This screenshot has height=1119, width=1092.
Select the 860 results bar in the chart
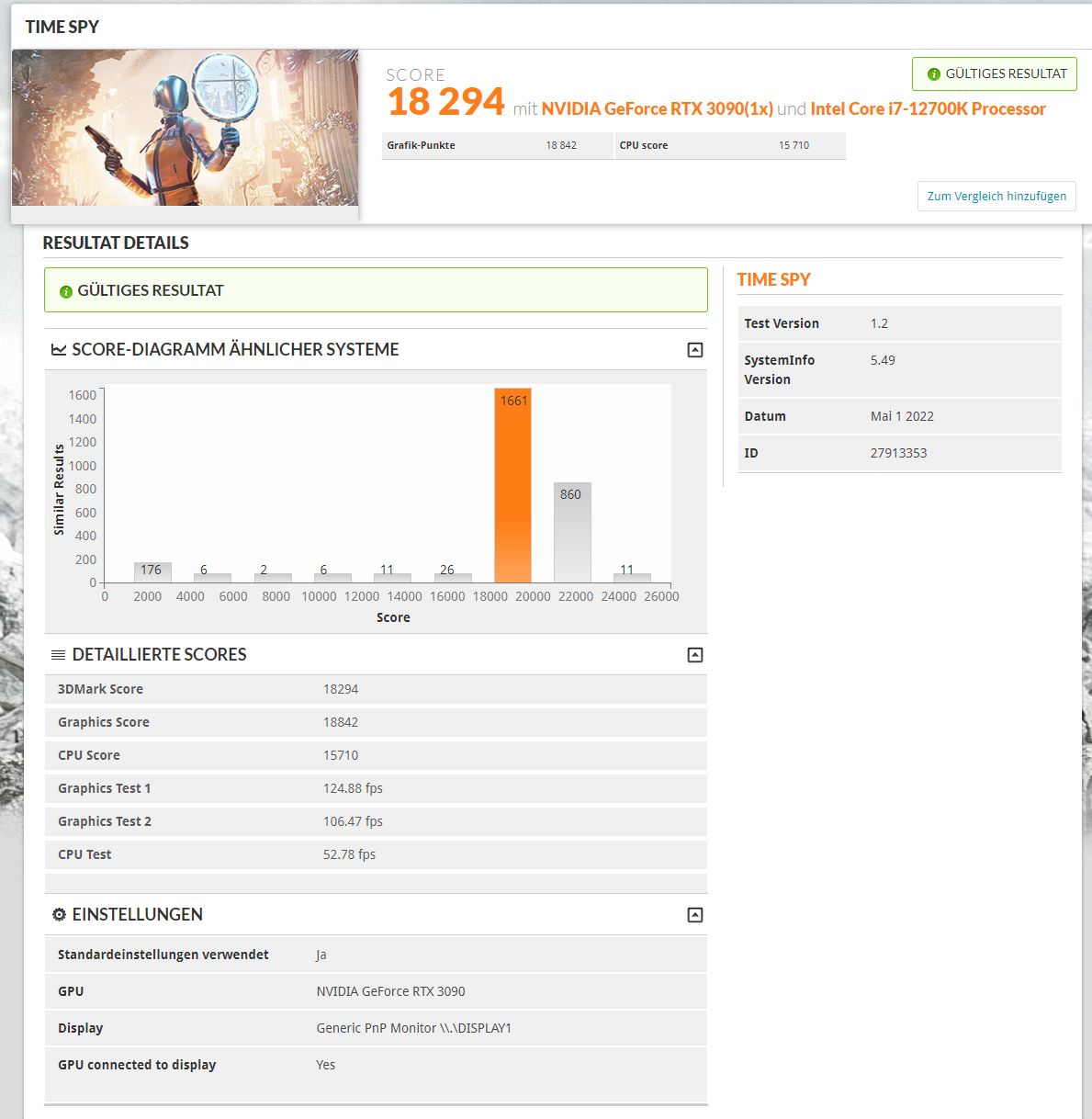572,533
